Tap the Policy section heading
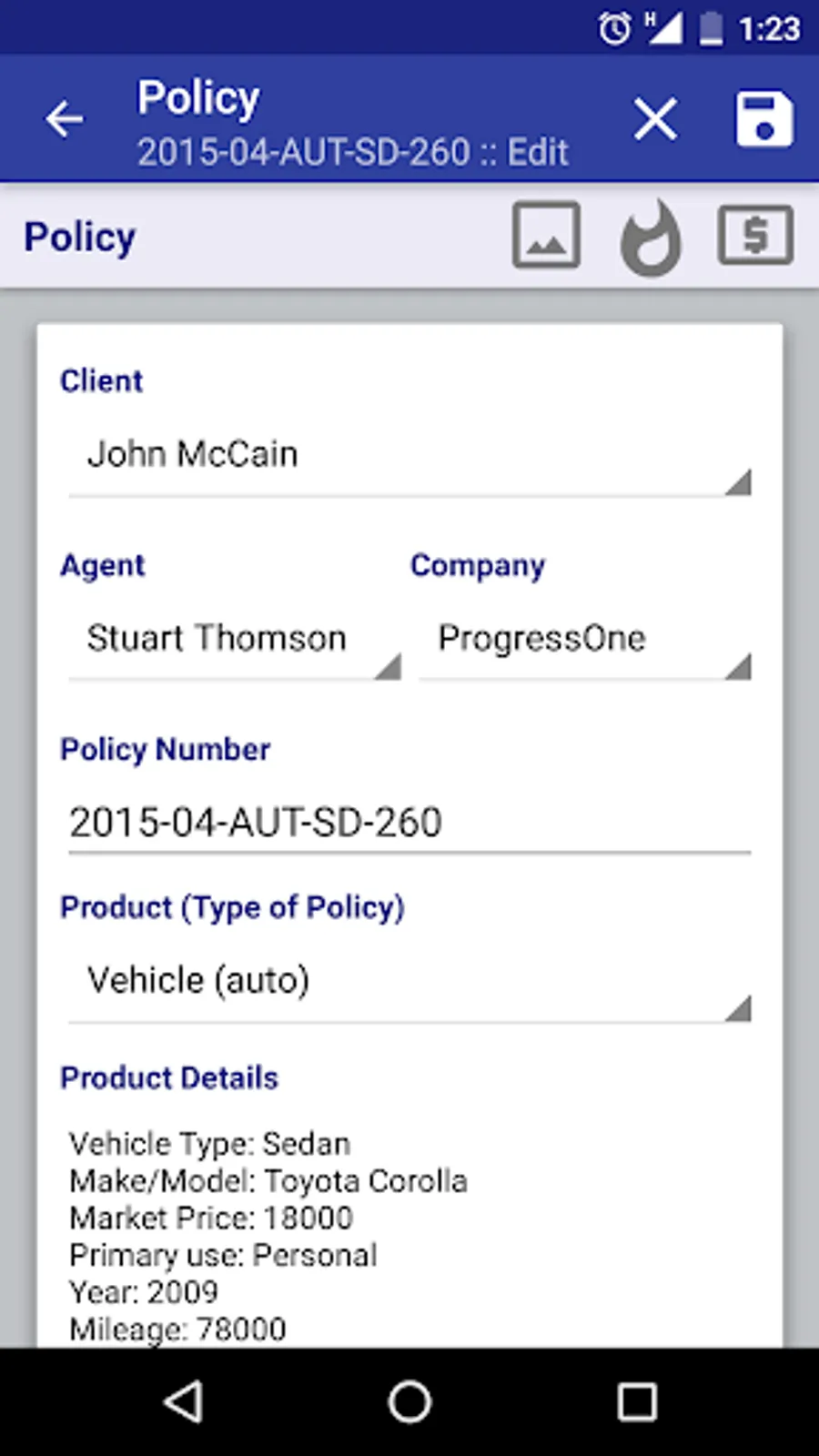This screenshot has height=1456, width=819. [80, 238]
